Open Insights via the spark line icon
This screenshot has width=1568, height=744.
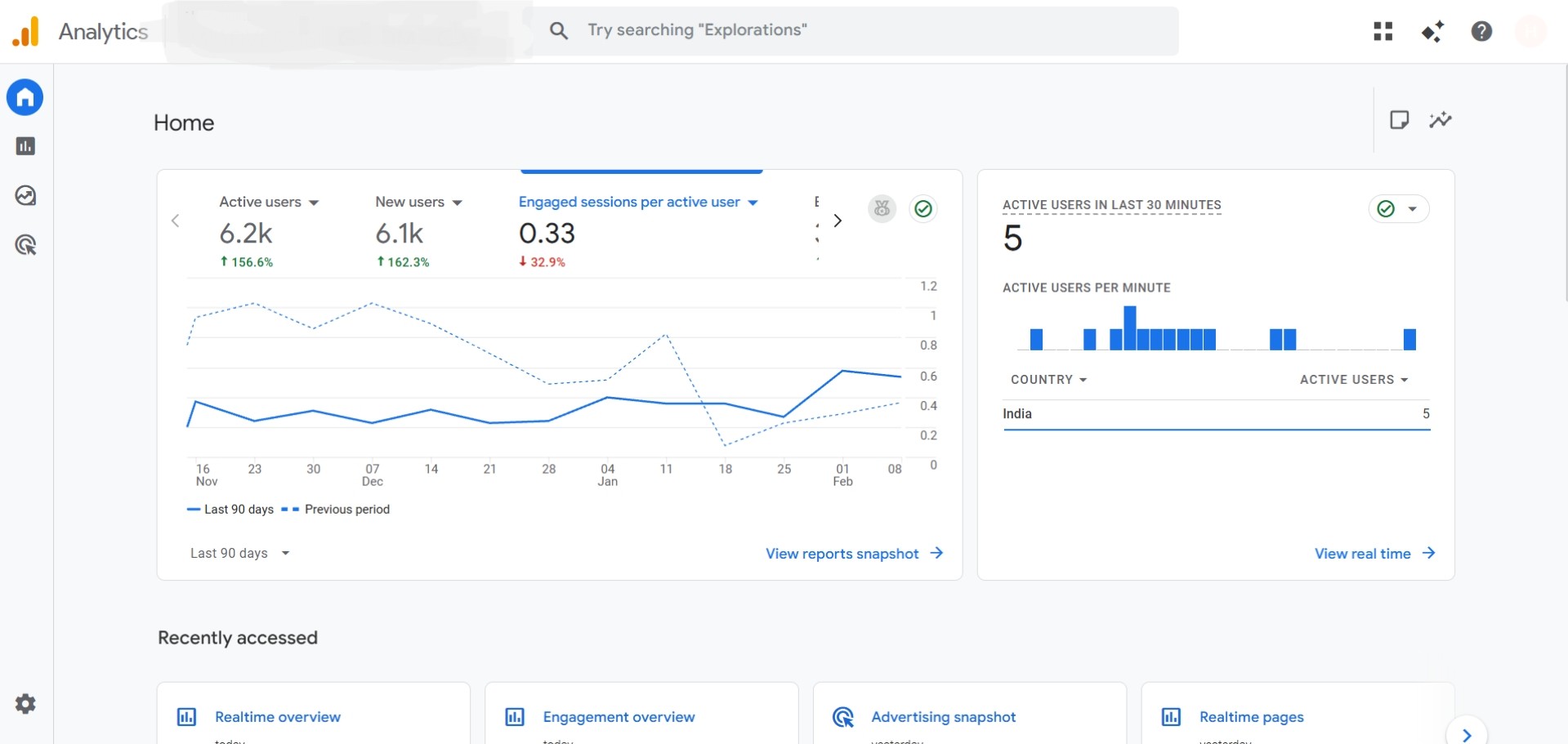point(1441,119)
